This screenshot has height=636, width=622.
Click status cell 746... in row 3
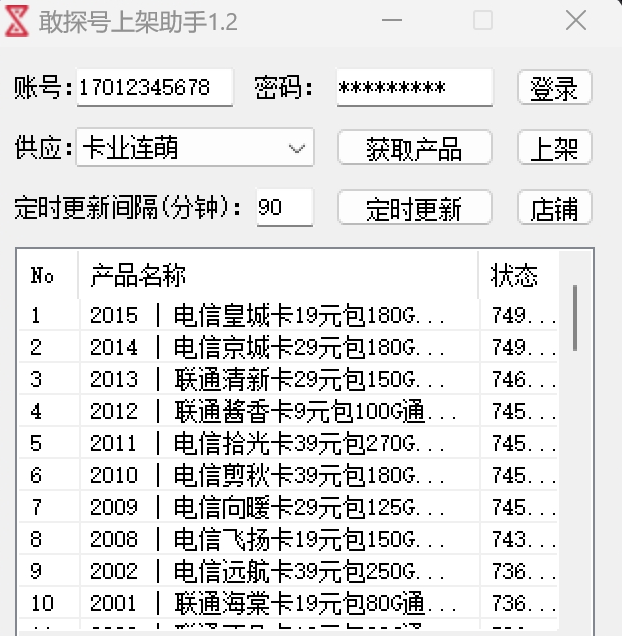click(519, 379)
